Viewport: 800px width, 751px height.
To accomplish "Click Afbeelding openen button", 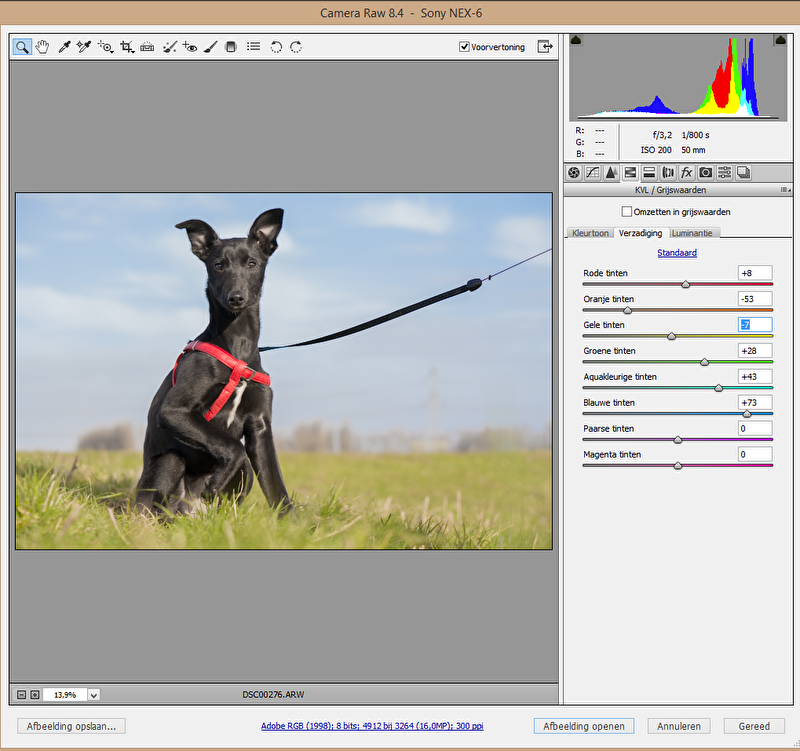I will (x=584, y=726).
